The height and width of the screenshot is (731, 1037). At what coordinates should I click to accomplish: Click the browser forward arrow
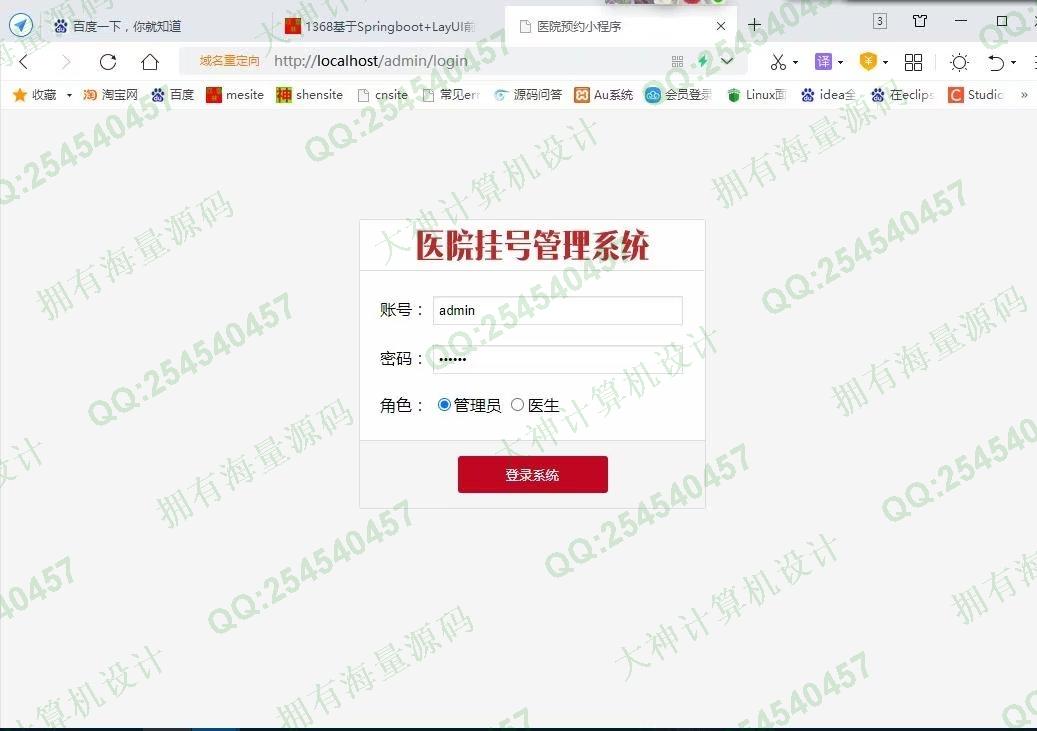click(x=65, y=62)
